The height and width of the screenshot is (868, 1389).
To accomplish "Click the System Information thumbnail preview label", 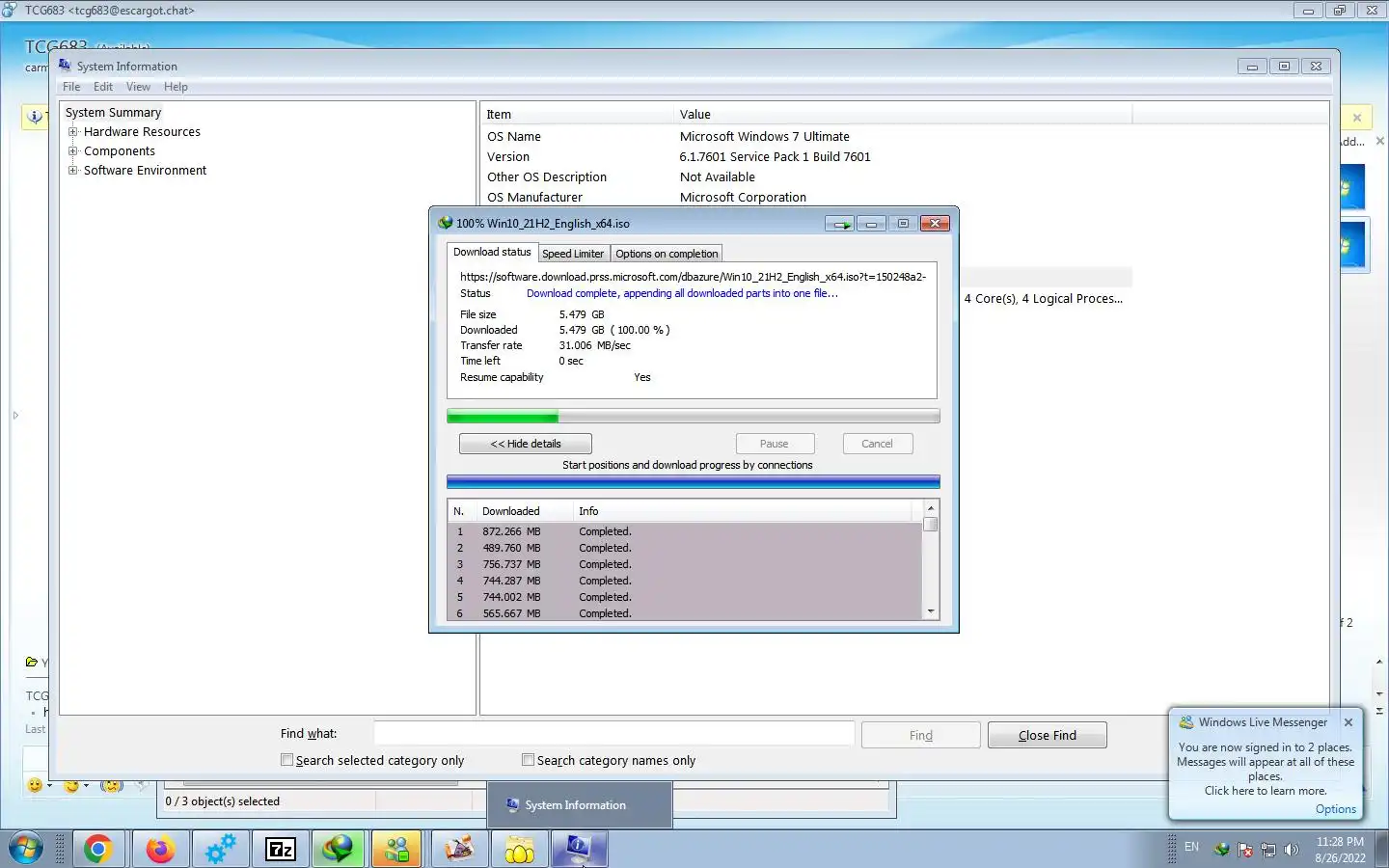I will click(575, 805).
